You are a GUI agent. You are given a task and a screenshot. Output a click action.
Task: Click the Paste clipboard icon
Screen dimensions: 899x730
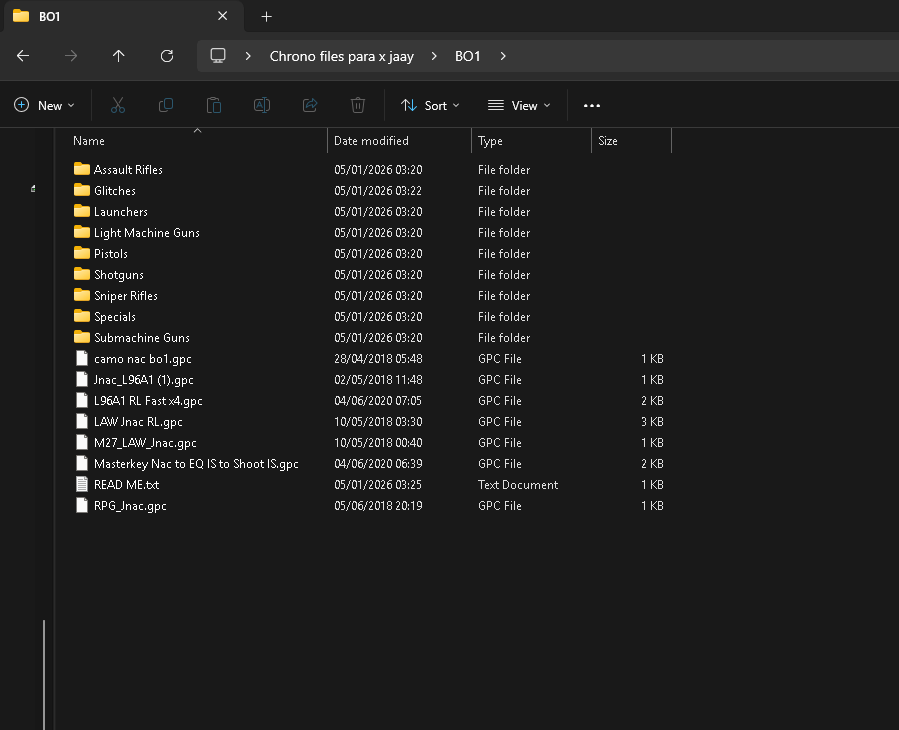pos(213,105)
